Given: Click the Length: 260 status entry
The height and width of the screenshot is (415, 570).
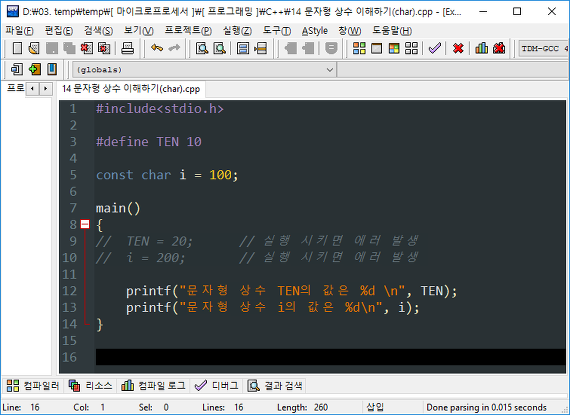Looking at the screenshot, I should pyautogui.click(x=302, y=407).
